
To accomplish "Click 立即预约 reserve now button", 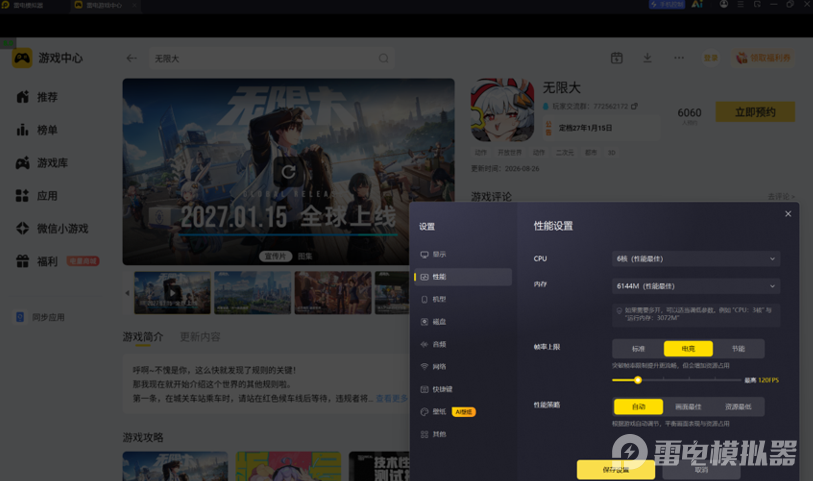I will click(755, 112).
